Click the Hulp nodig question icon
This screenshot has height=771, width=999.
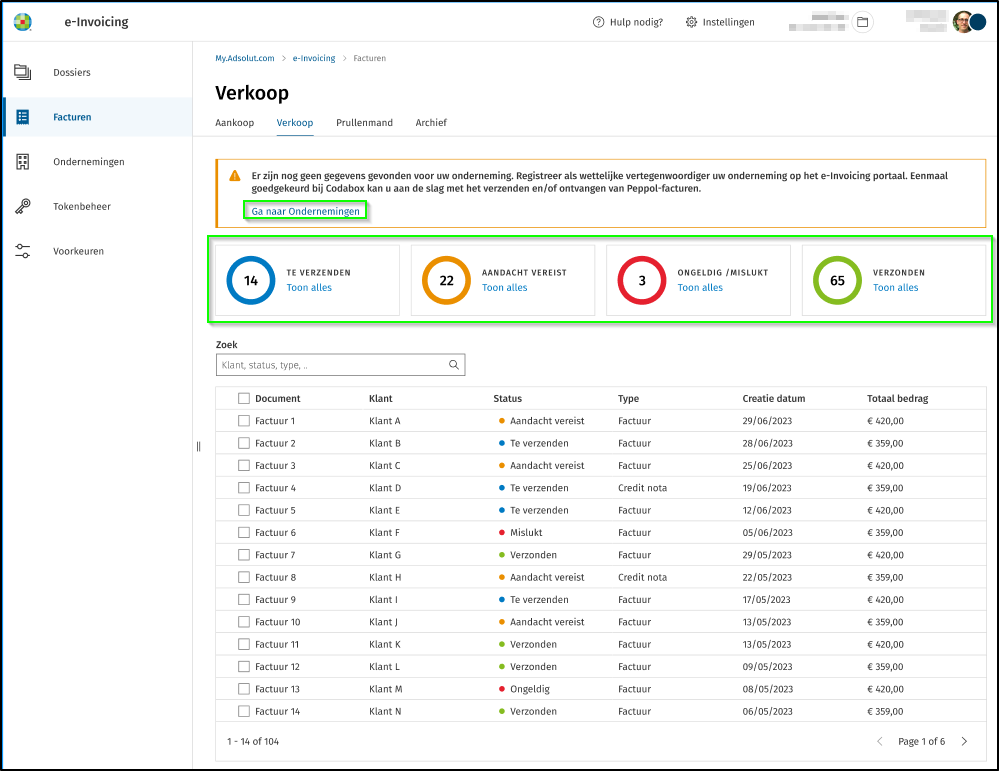click(x=598, y=22)
